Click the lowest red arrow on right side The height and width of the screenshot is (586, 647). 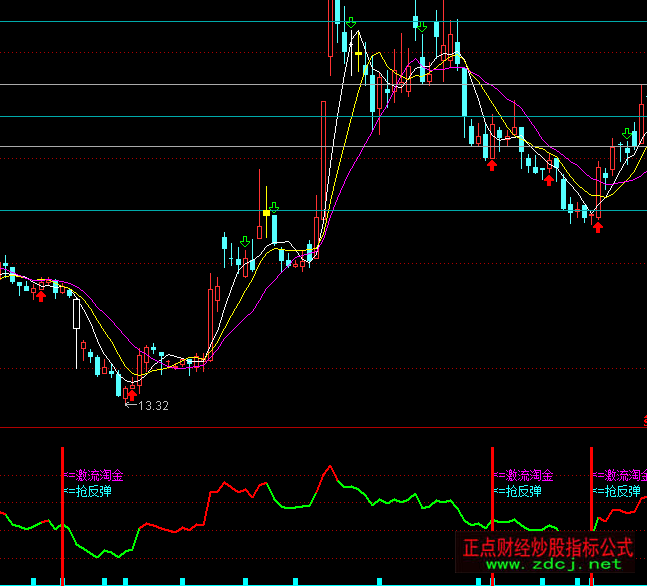598,227
